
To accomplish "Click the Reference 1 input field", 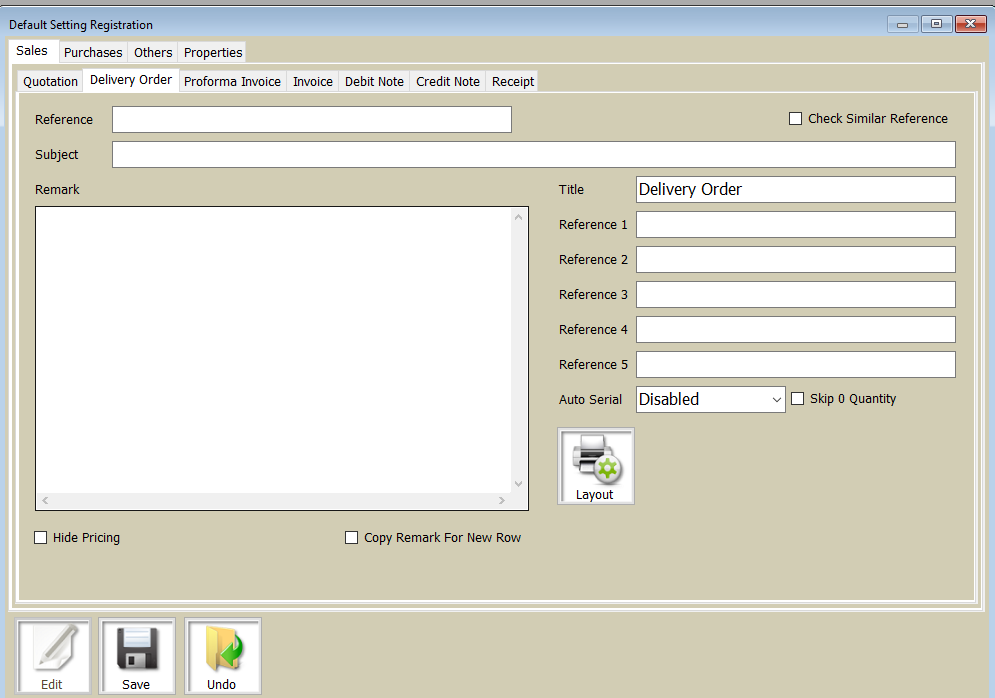I will point(796,225).
